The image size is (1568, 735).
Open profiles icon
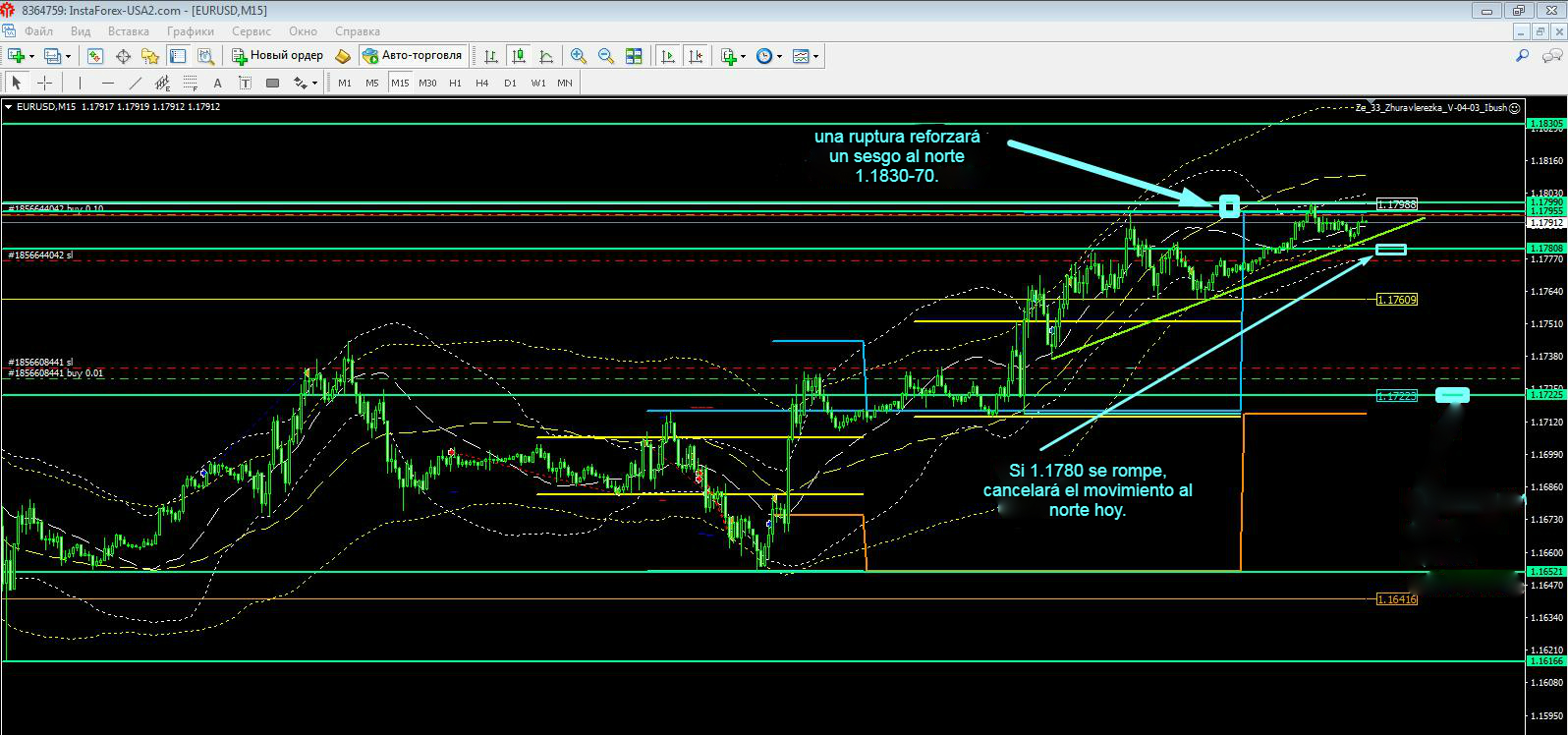[53, 56]
